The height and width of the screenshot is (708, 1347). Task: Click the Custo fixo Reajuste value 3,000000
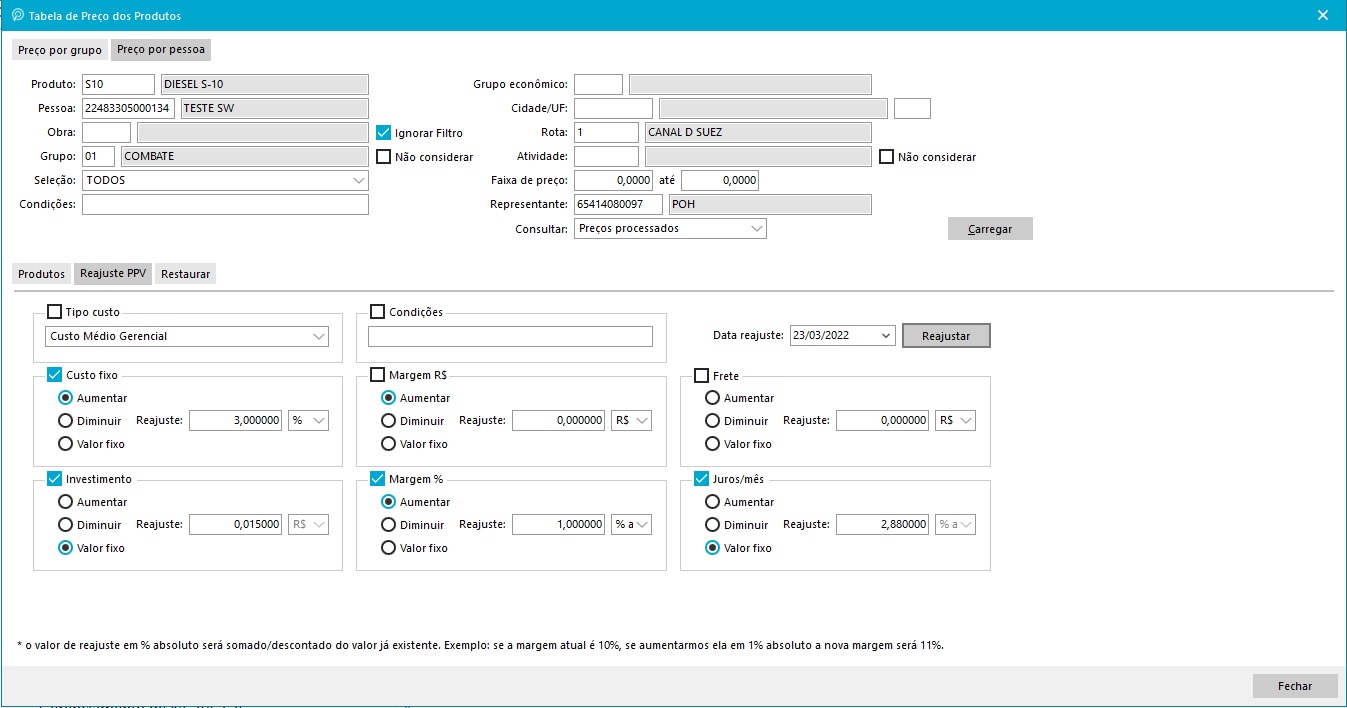tap(236, 421)
